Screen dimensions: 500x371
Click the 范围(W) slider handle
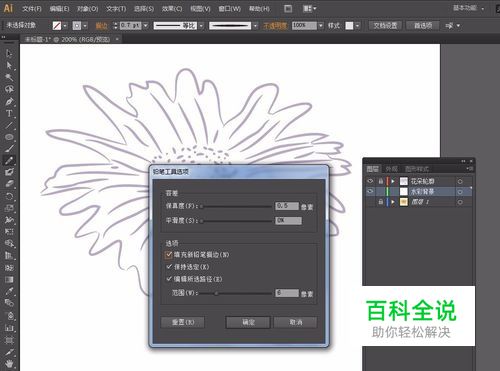(x=216, y=294)
